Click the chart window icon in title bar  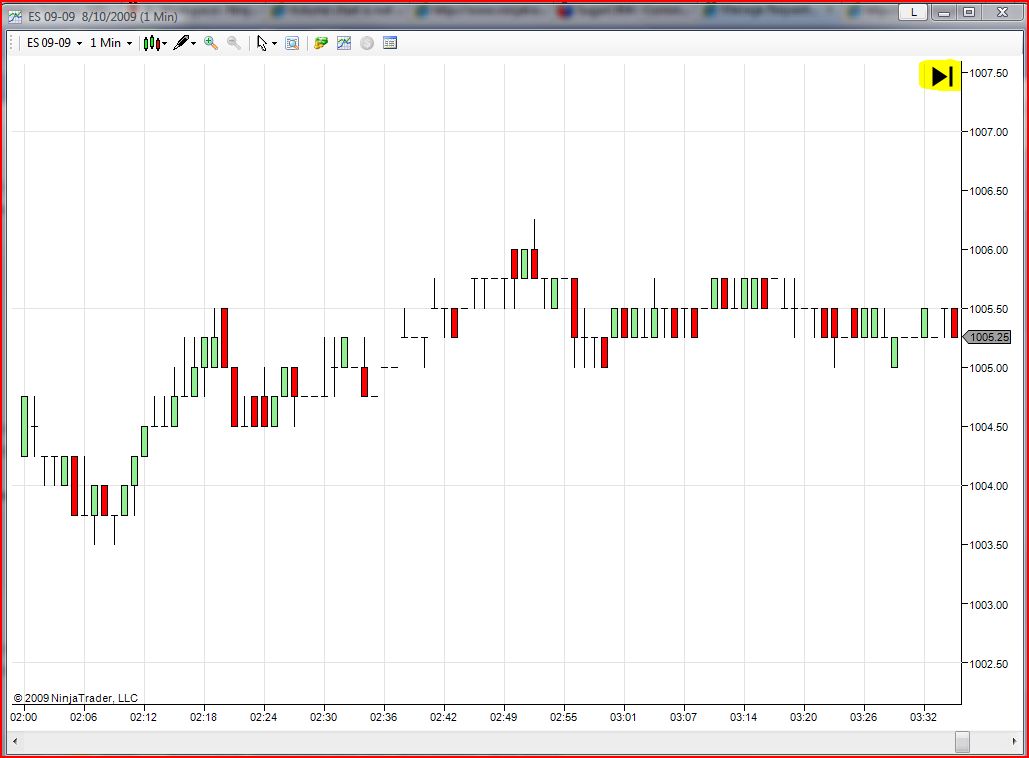[14, 16]
